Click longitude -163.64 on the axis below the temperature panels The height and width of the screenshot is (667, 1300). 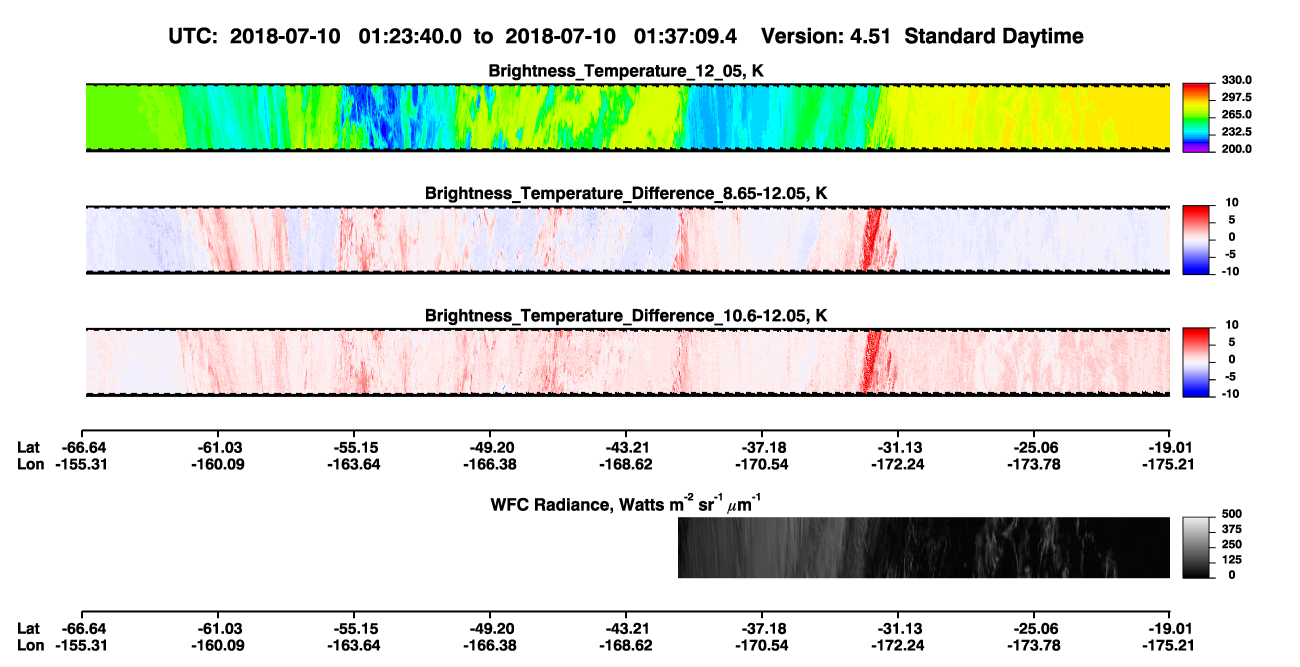[x=354, y=464]
